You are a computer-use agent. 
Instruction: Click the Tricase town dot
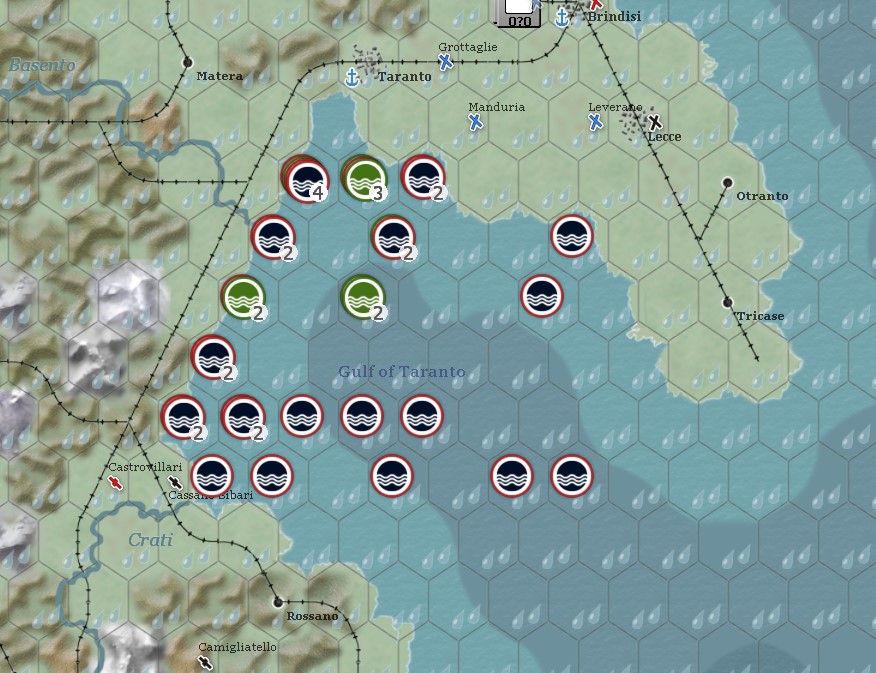tap(727, 302)
